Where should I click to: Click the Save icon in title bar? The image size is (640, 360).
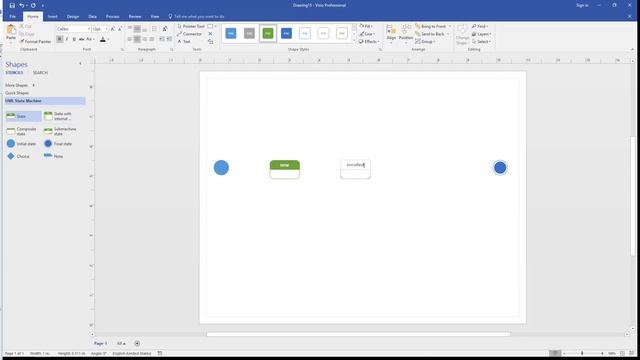point(12,5)
